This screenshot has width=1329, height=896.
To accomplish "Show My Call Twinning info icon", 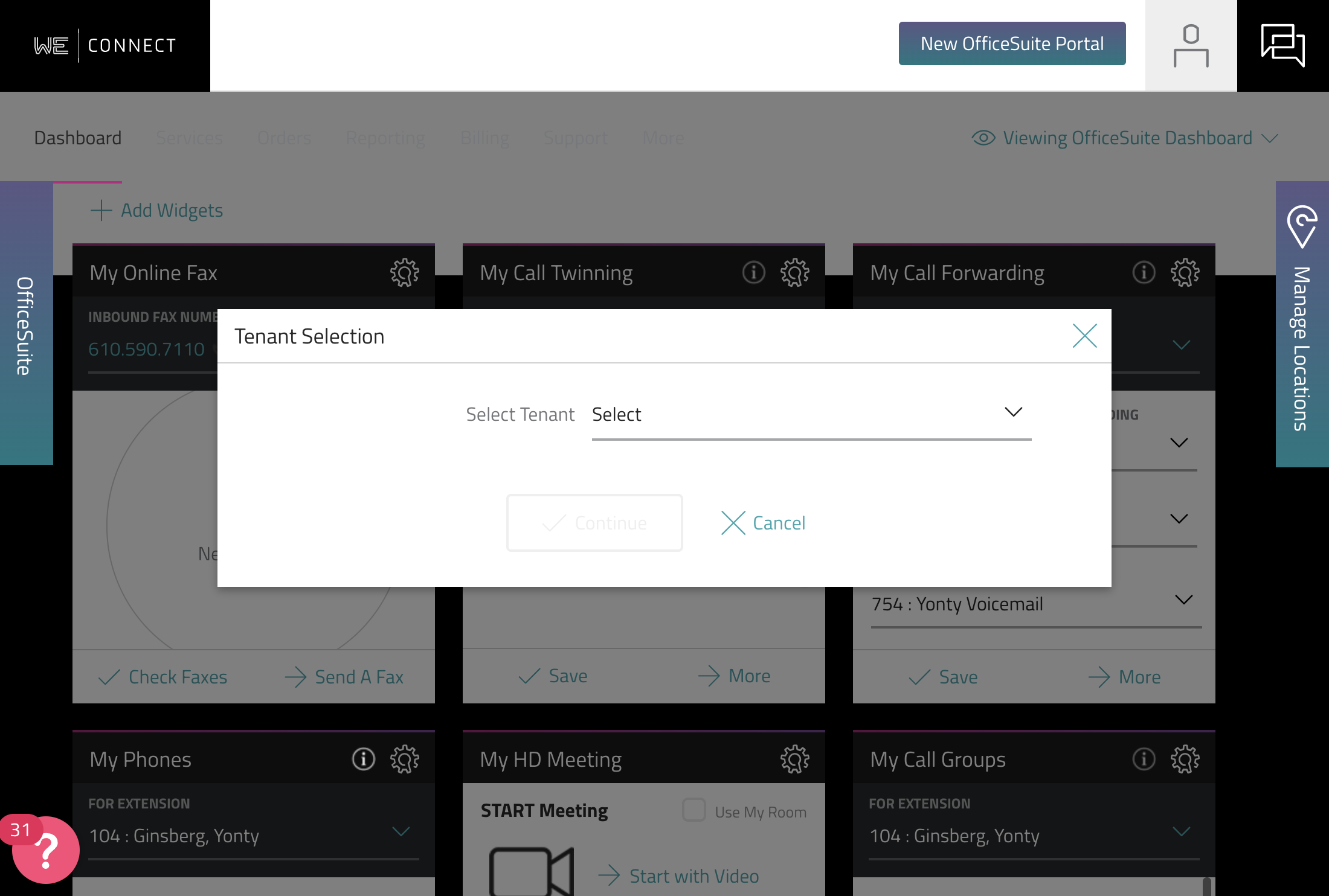I will 754,273.
